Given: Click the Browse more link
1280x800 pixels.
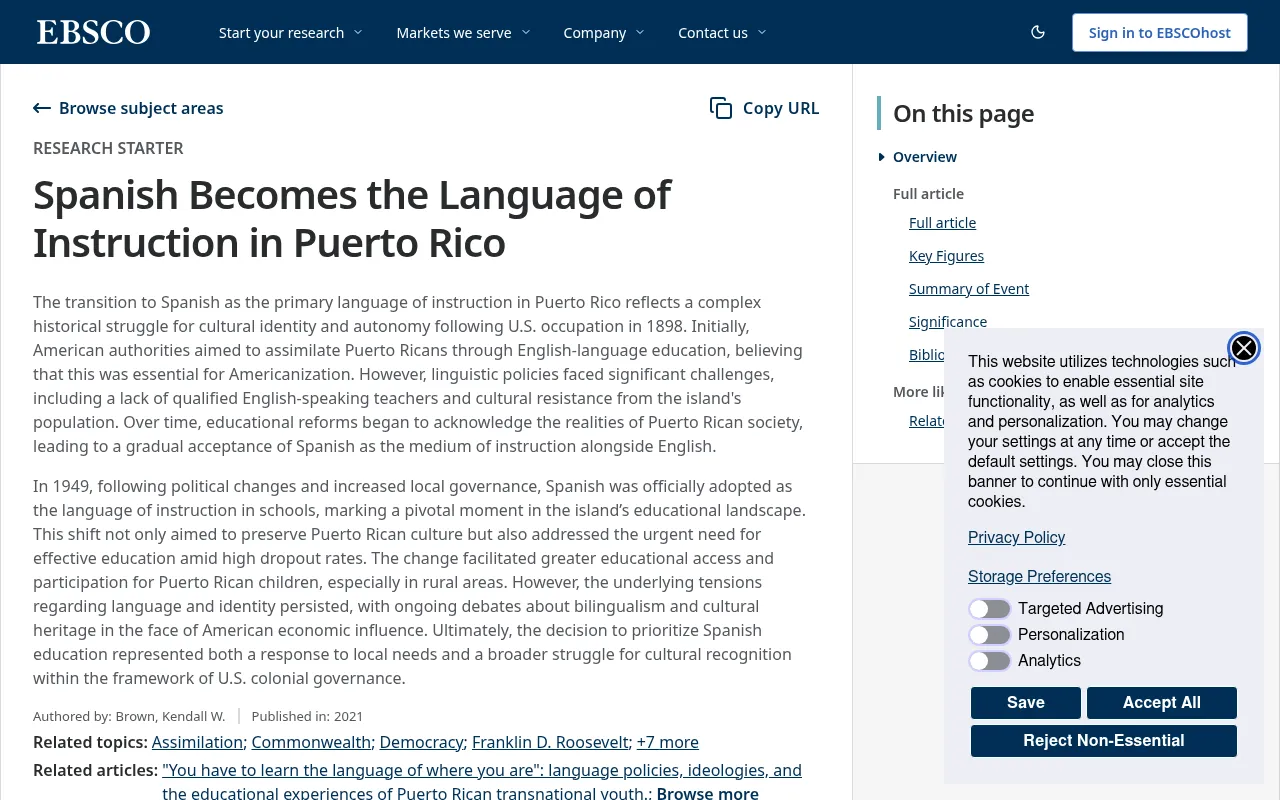Looking at the screenshot, I should tap(707, 794).
